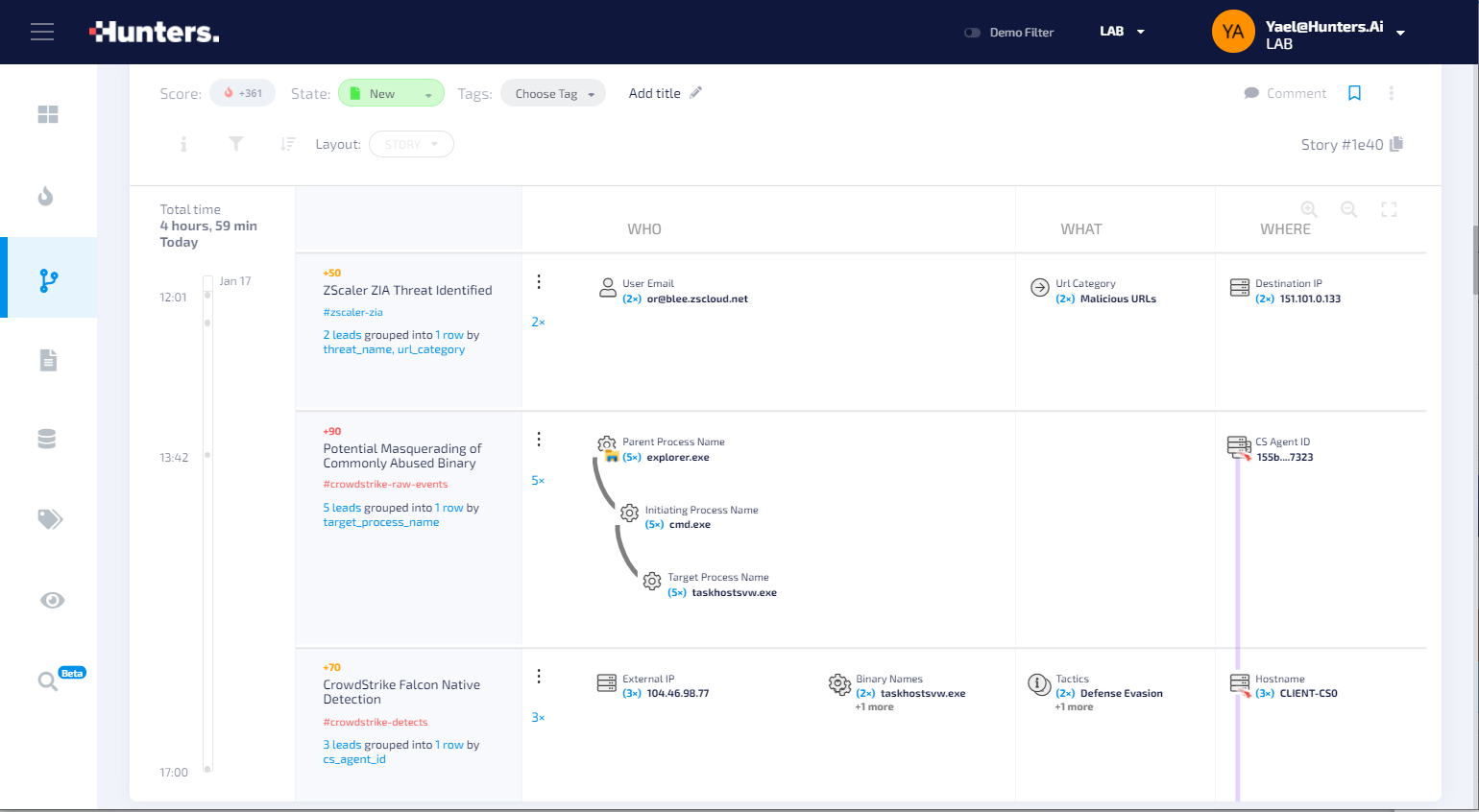Click the #crowdstrike-raw-events tag
Image resolution: width=1479 pixels, height=812 pixels.
tap(385, 484)
